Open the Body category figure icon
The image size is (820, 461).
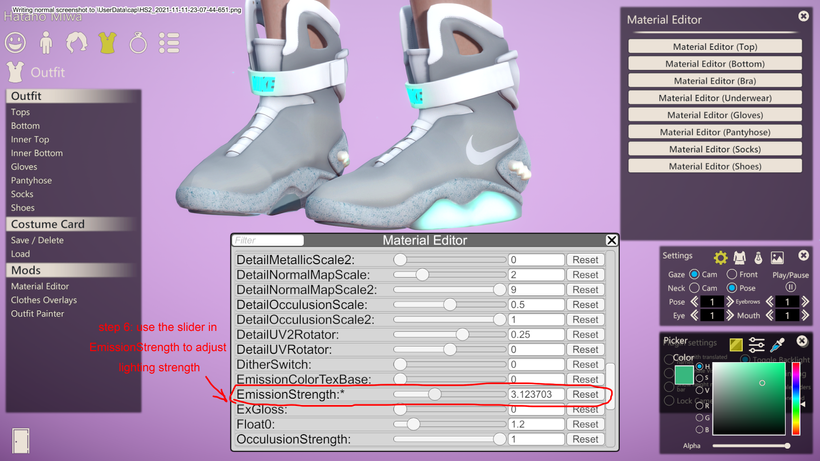pyautogui.click(x=46, y=43)
